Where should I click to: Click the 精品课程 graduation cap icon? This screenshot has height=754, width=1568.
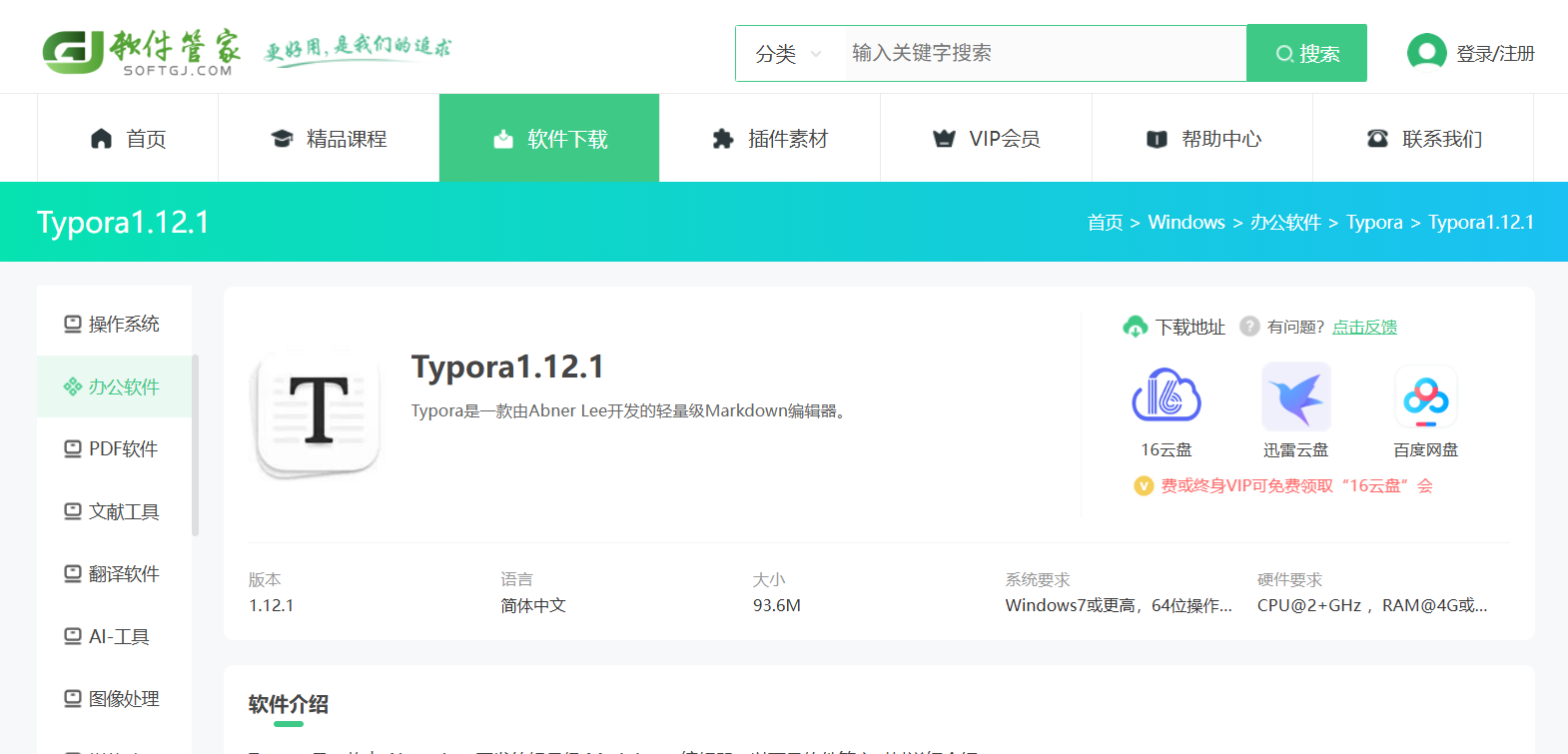(283, 139)
